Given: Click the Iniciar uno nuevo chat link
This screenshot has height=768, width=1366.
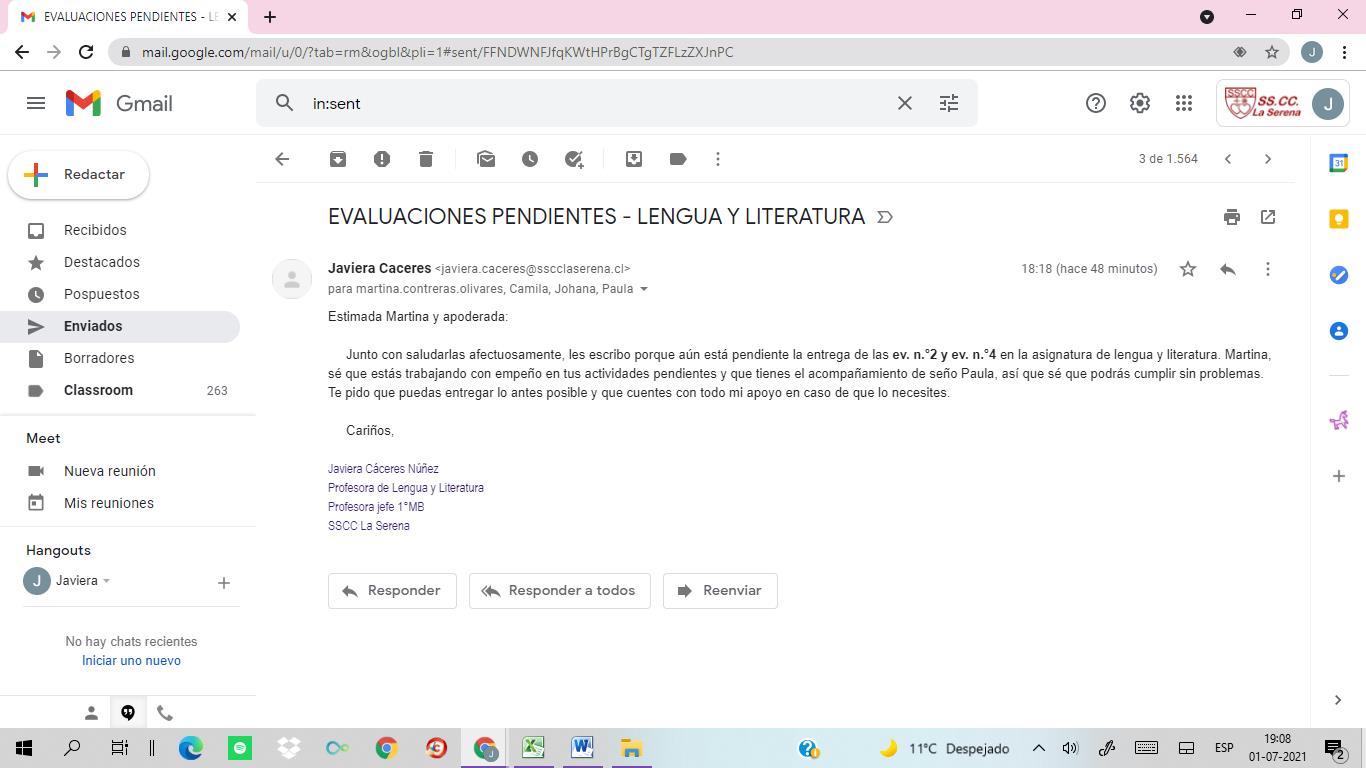Looking at the screenshot, I should (x=131, y=661).
